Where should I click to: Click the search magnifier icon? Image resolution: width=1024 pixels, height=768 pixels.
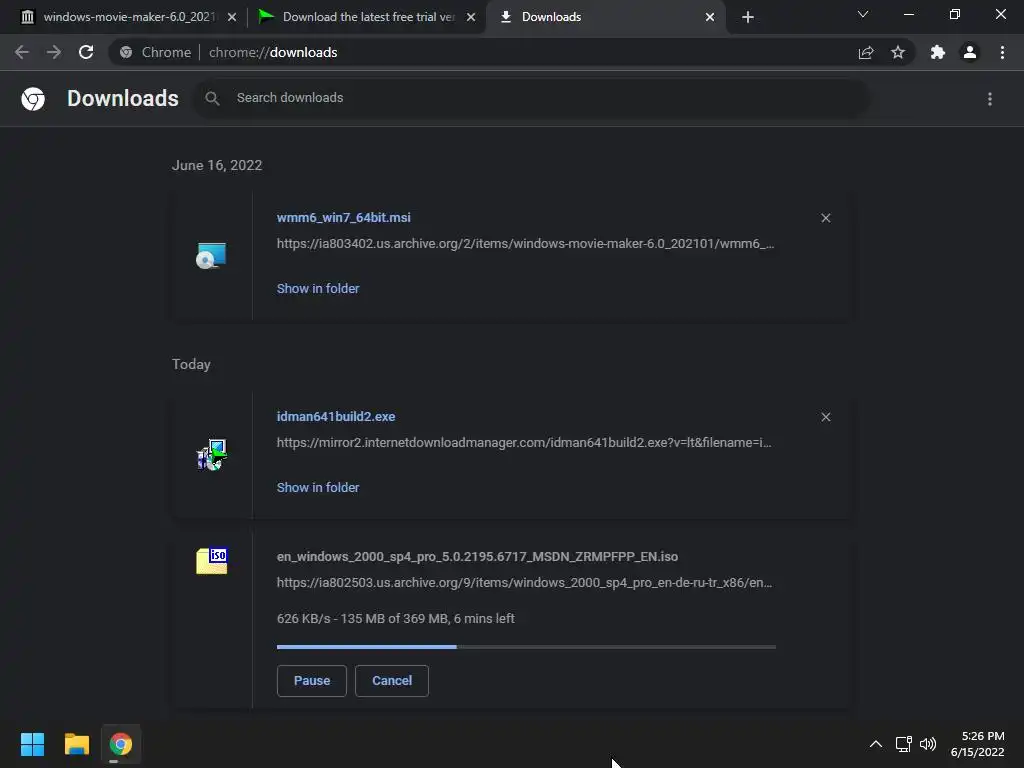[212, 98]
